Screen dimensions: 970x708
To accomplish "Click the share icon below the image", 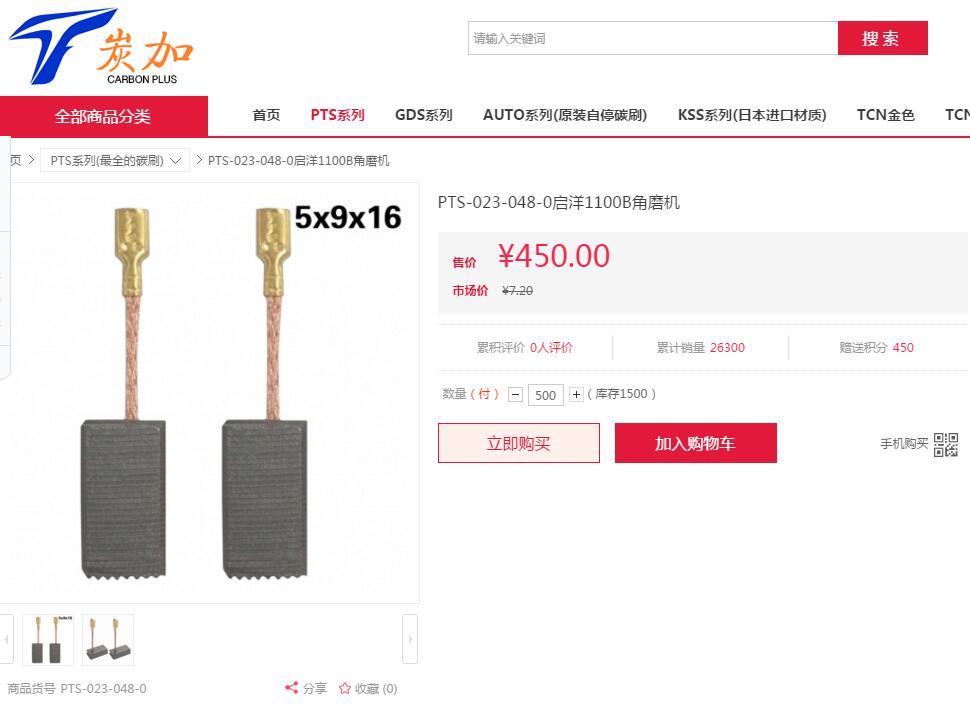I will (291, 688).
